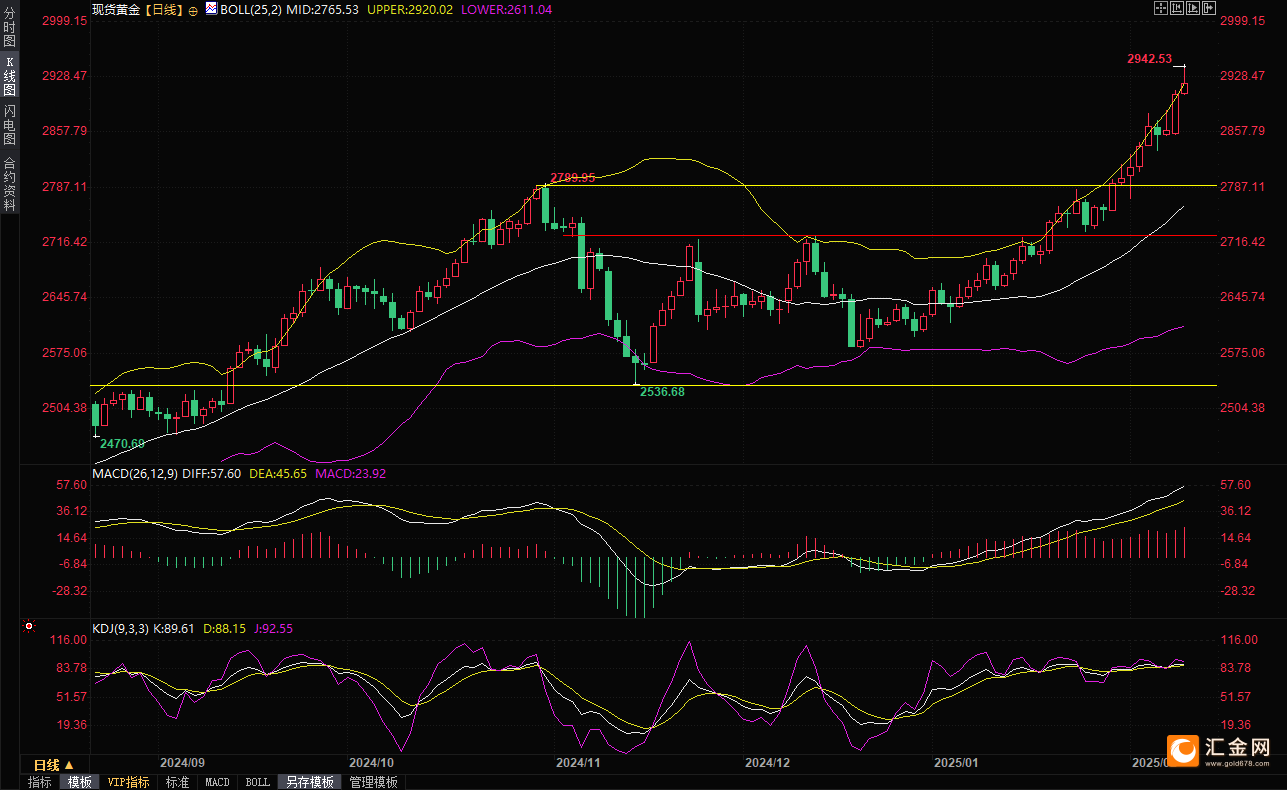Click the 2470.68 low price label

122,443
